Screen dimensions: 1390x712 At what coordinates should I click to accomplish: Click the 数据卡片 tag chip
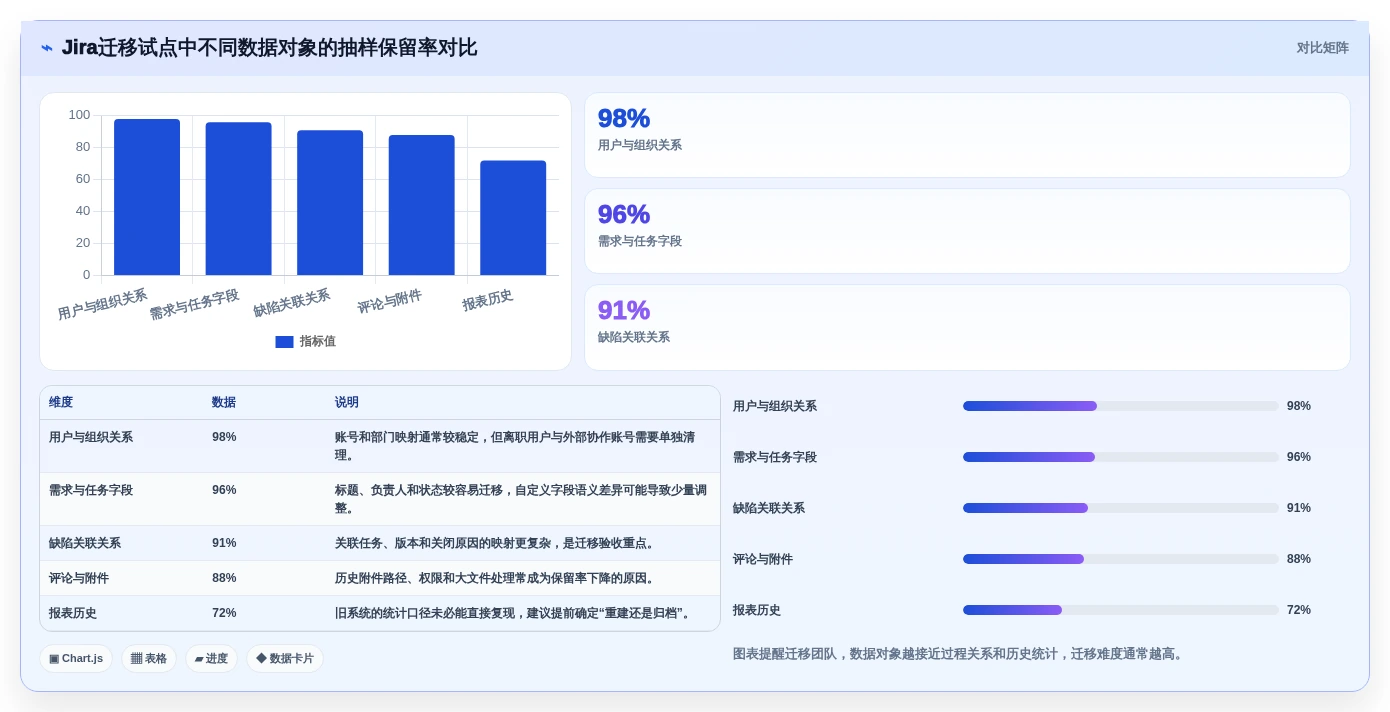pyautogui.click(x=285, y=658)
